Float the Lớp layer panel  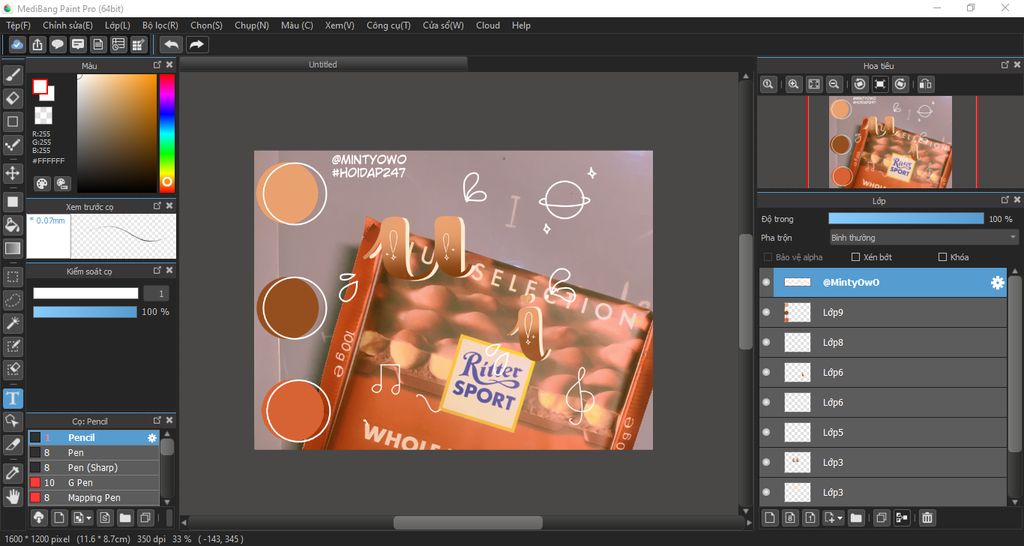point(1005,200)
